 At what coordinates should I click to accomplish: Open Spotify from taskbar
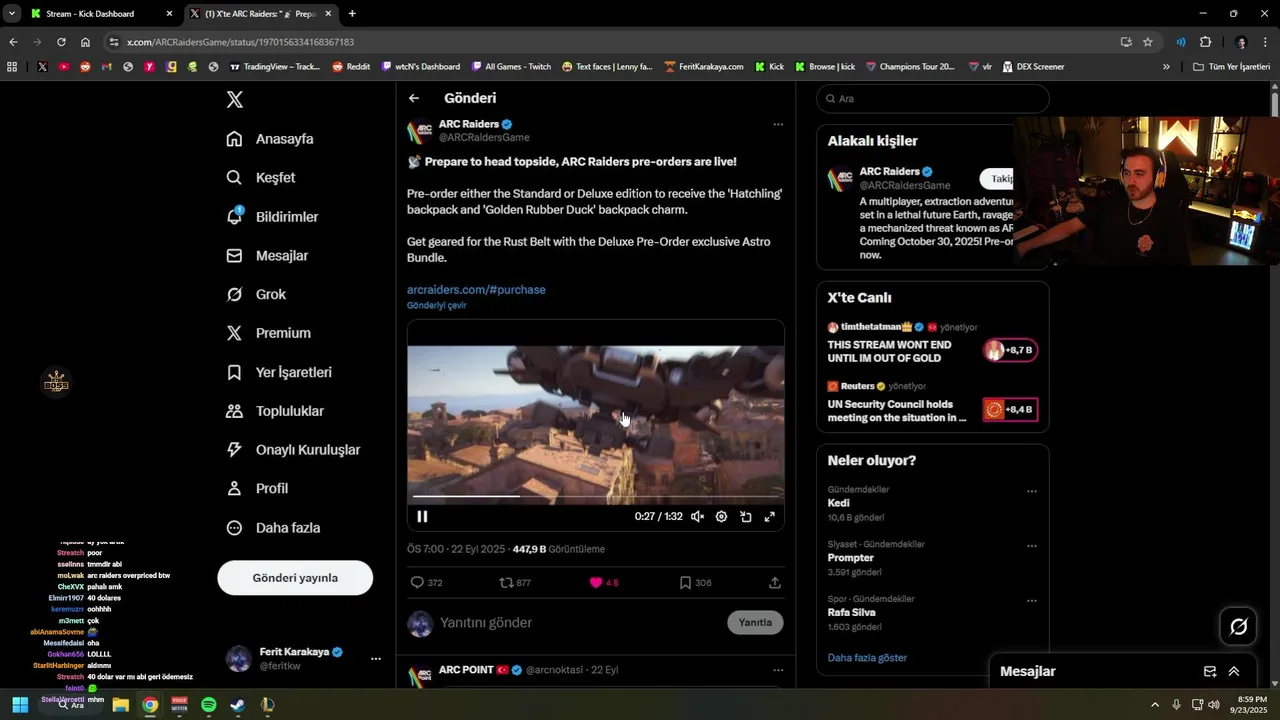click(208, 705)
